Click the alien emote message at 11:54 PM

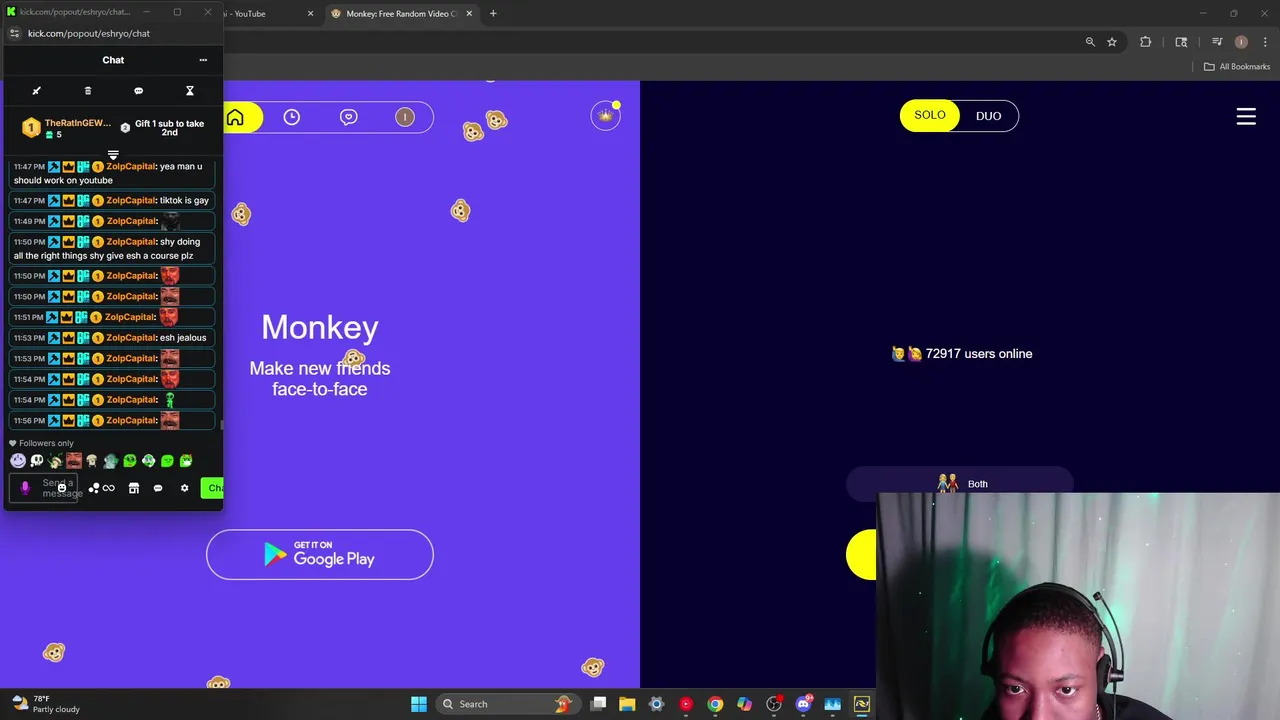tap(112, 400)
